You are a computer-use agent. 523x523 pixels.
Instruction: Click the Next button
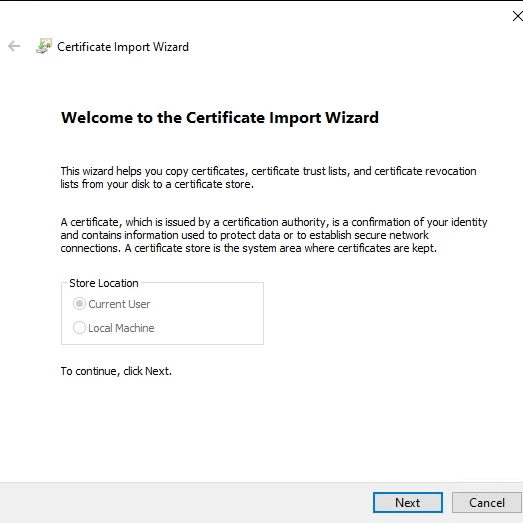pos(408,502)
